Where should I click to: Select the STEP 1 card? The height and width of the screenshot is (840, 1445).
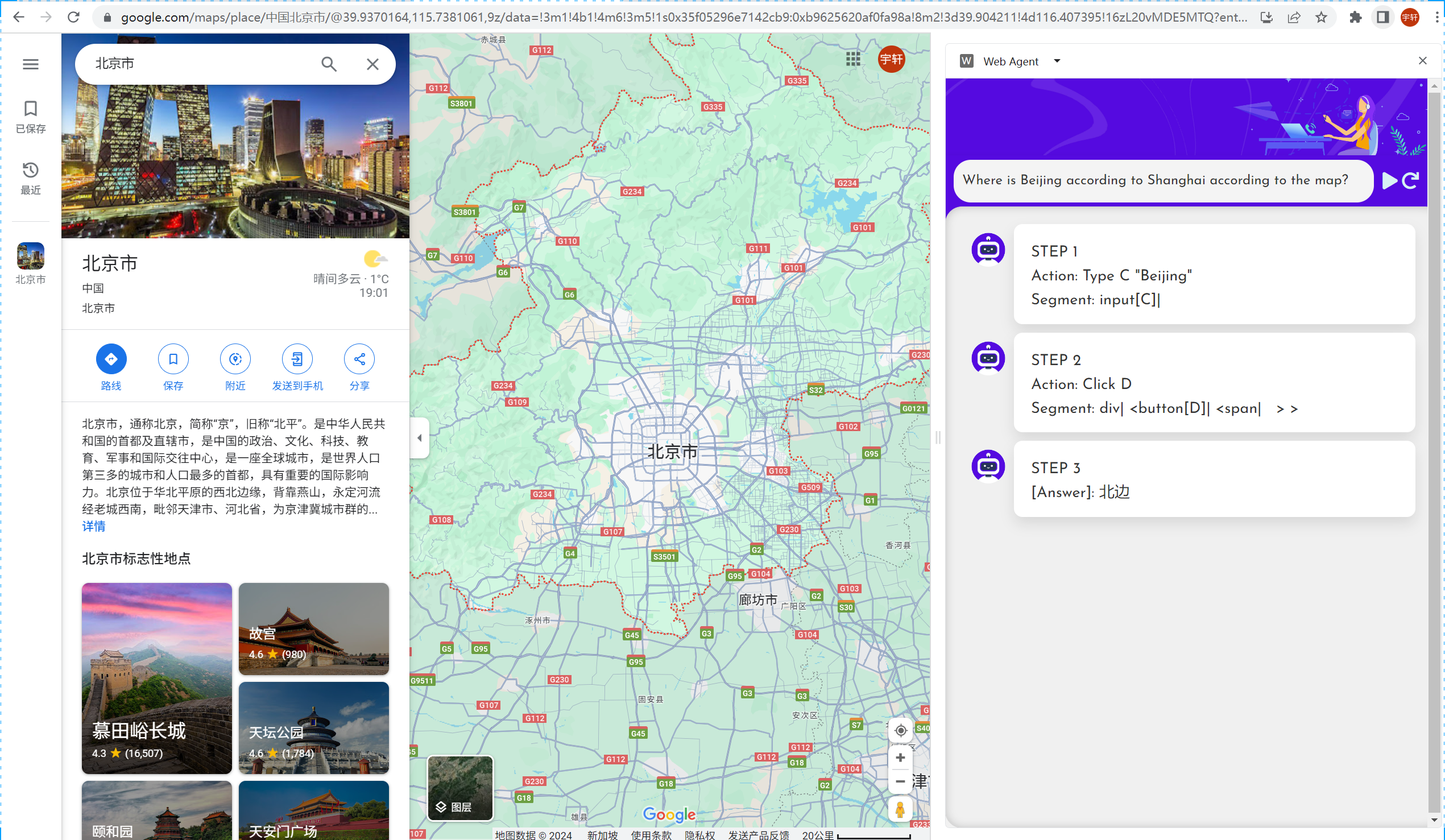point(1214,274)
